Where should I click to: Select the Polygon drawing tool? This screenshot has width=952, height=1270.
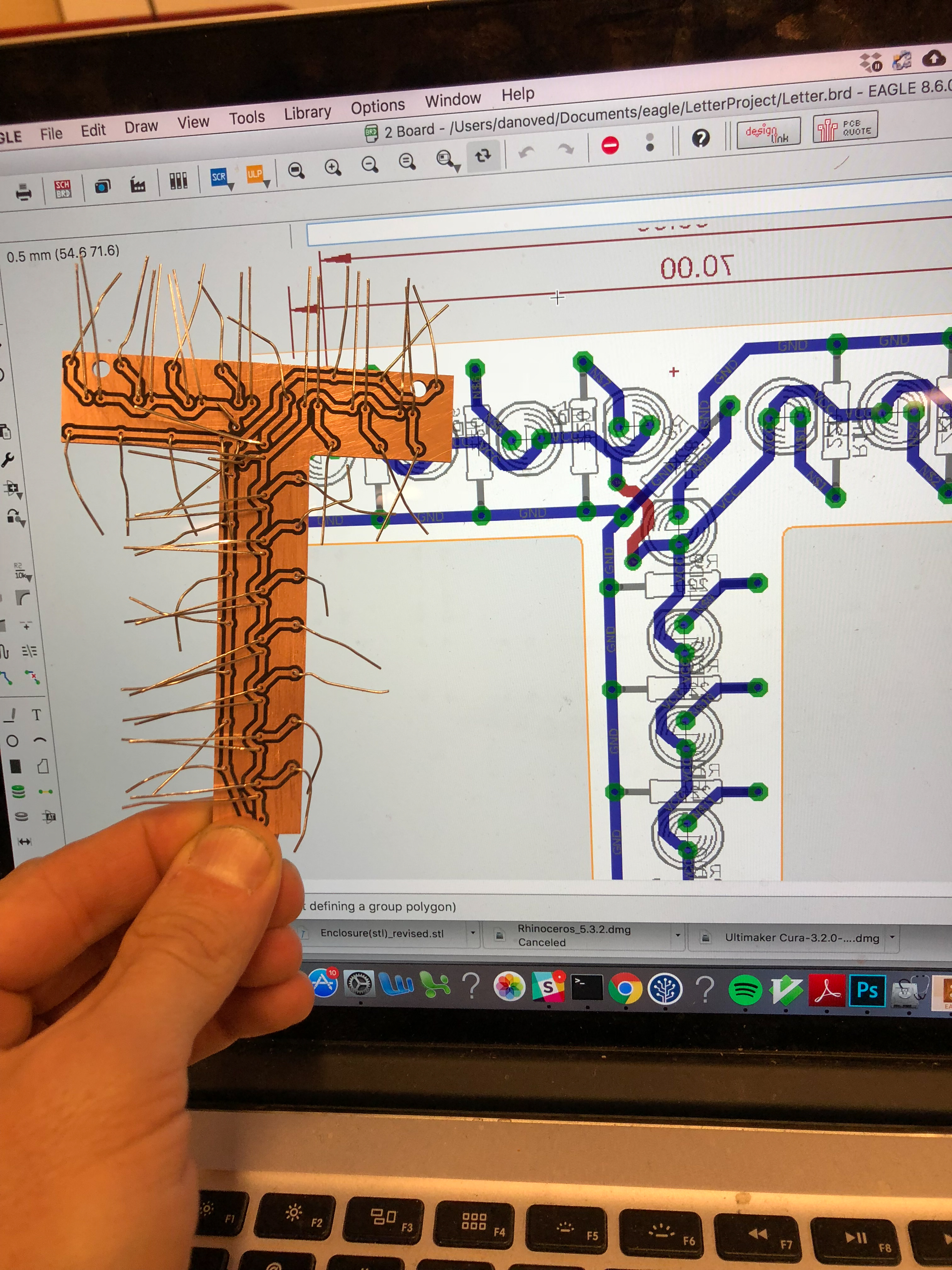point(43,766)
